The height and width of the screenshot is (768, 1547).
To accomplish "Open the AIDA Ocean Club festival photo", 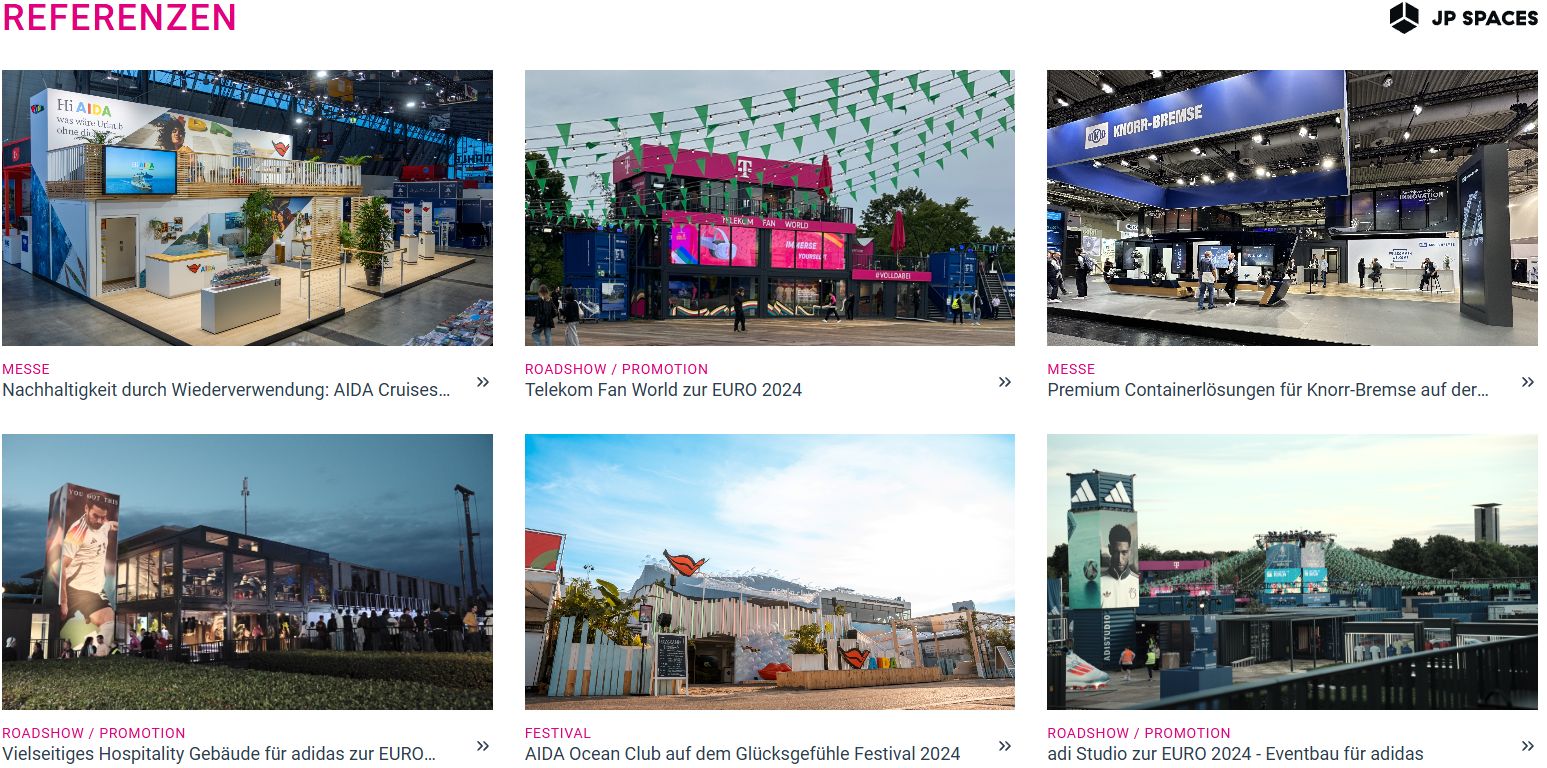I will tap(770, 572).
